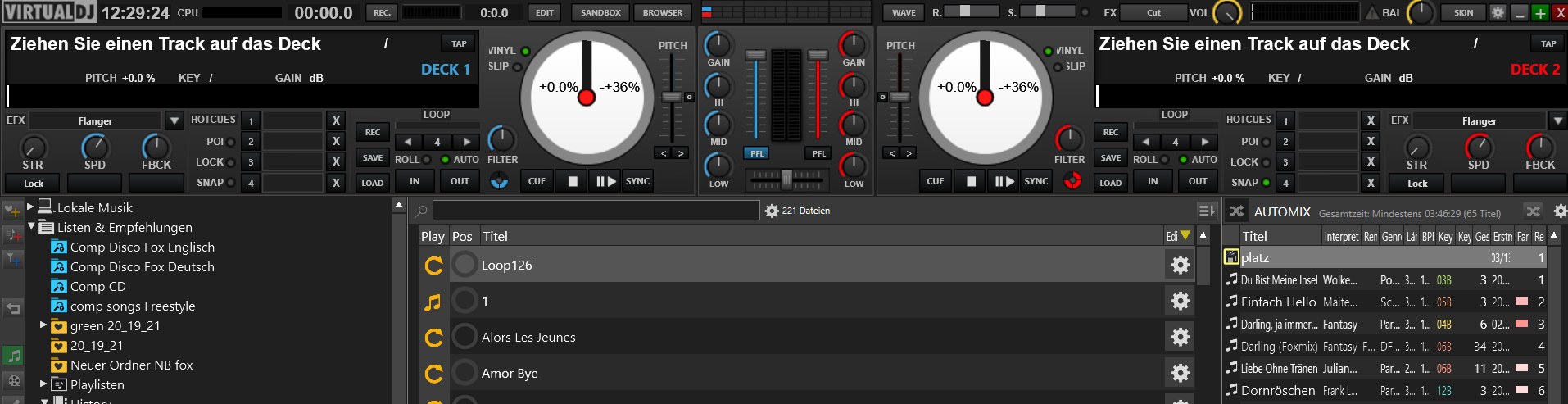Toggle the side list panel icon
Screen dimensions: 1568x404
pyautogui.click(x=1207, y=211)
